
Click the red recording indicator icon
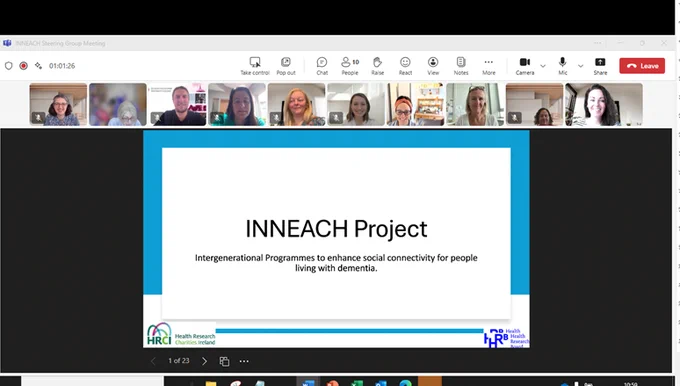tap(23, 65)
